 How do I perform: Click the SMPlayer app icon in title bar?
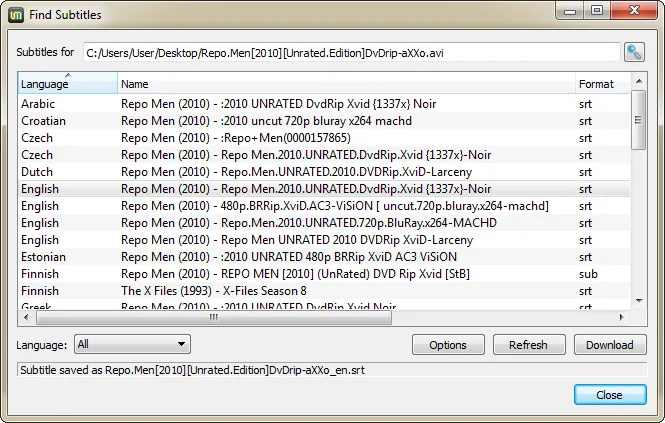(16, 15)
